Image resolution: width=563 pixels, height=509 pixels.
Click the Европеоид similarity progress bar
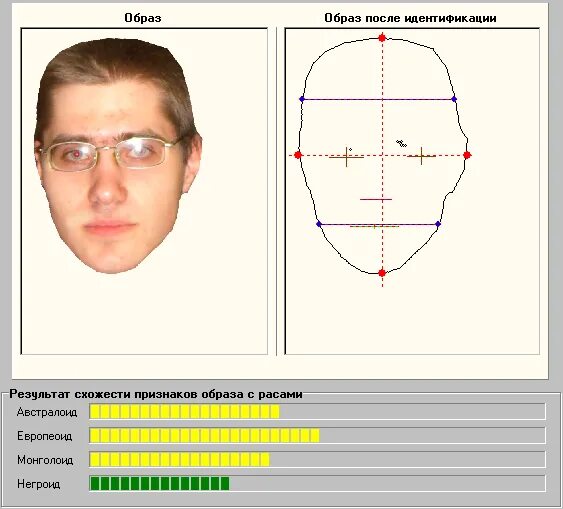tap(317, 435)
